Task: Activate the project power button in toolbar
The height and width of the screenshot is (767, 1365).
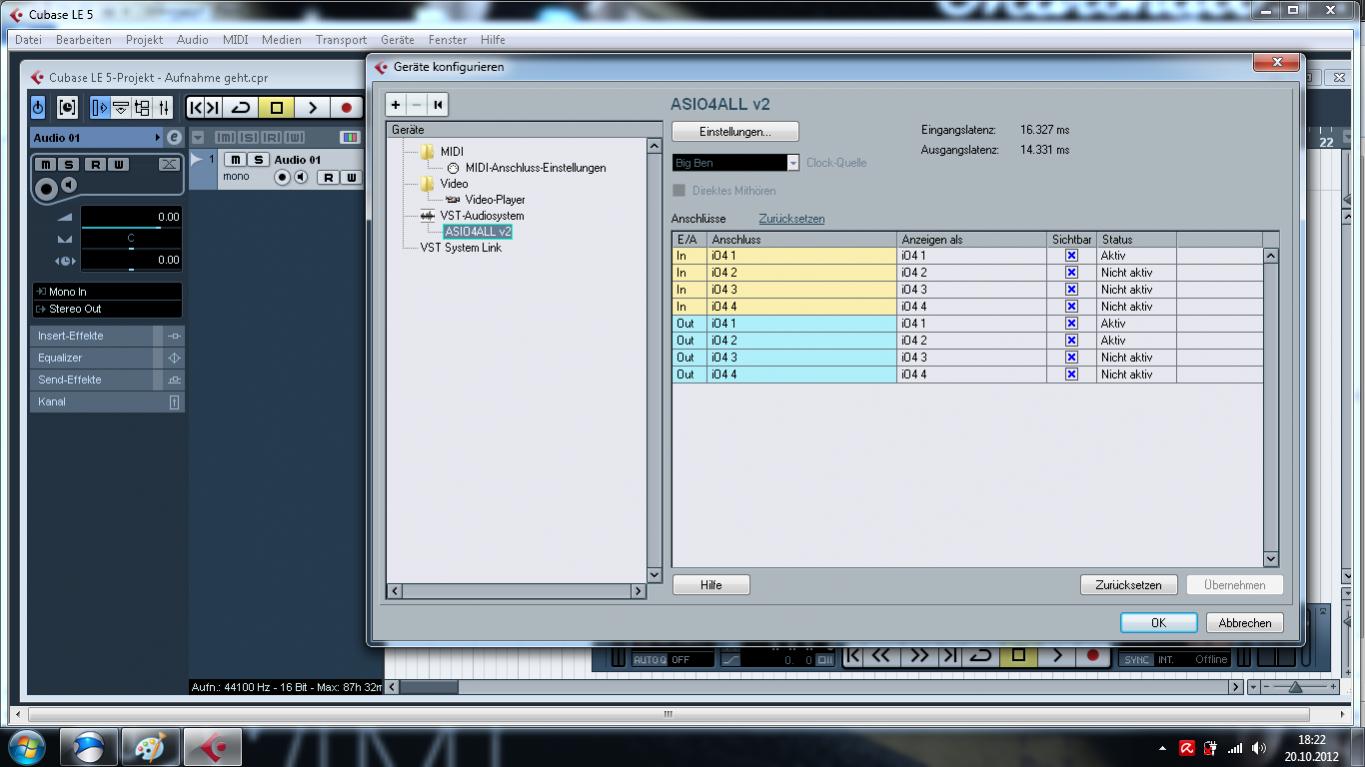Action: pos(38,107)
